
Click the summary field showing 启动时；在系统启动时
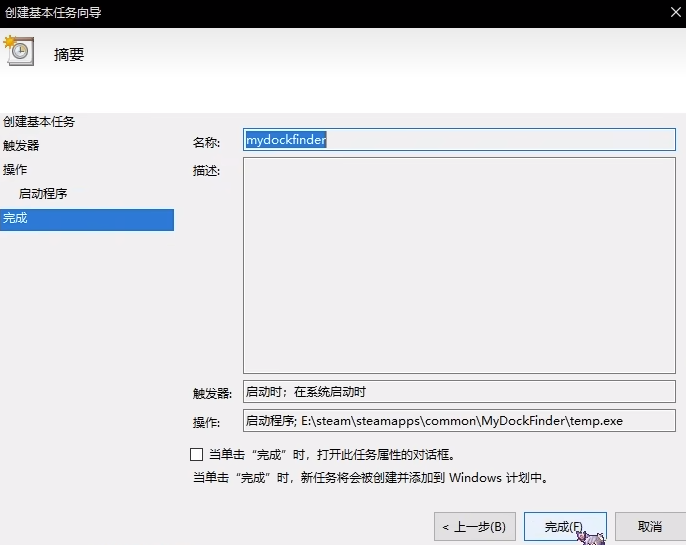tap(459, 392)
